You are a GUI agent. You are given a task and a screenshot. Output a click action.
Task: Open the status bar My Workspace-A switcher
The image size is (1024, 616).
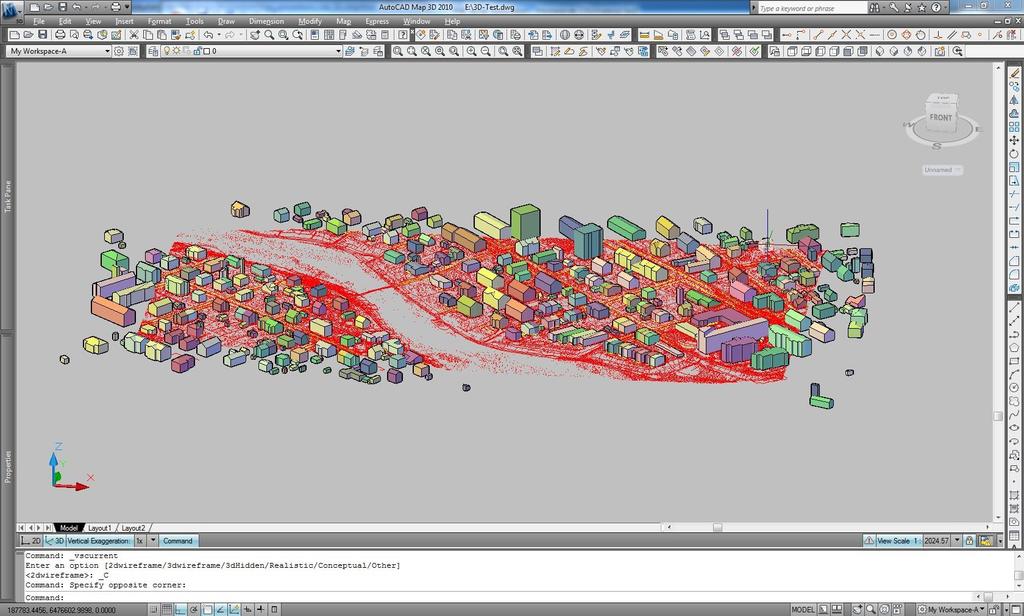pyautogui.click(x=952, y=609)
